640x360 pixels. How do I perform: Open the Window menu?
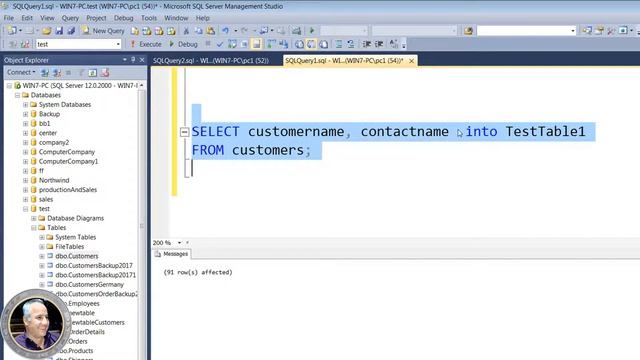[176, 18]
